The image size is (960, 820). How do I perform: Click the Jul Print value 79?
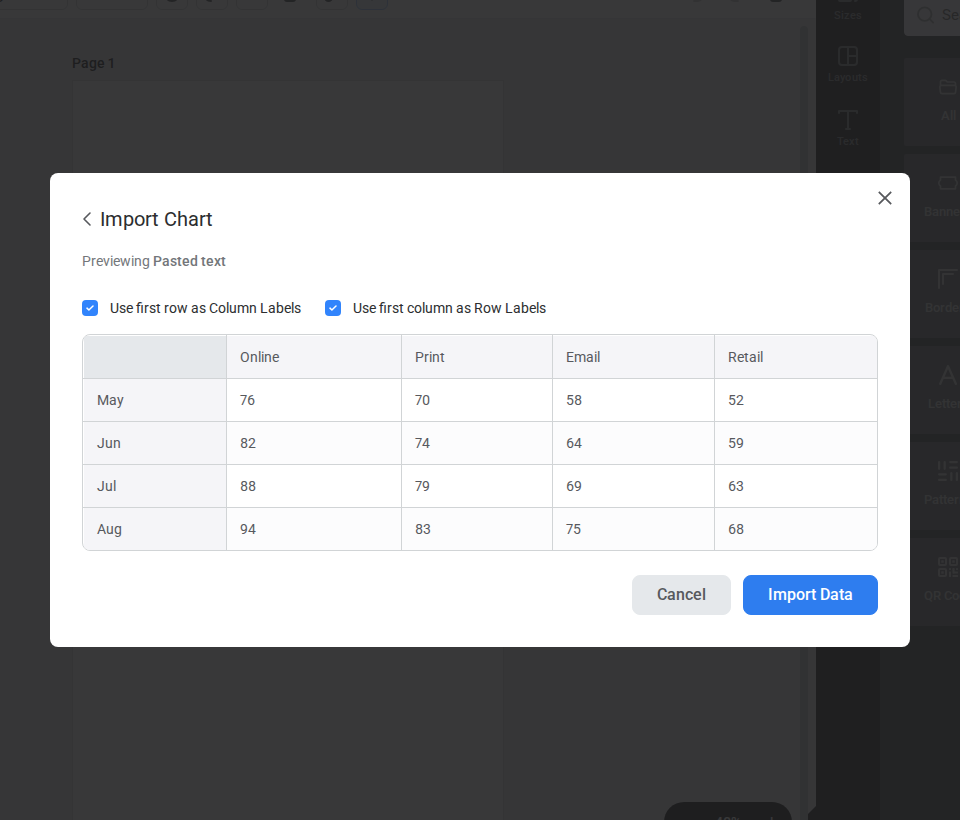477,486
